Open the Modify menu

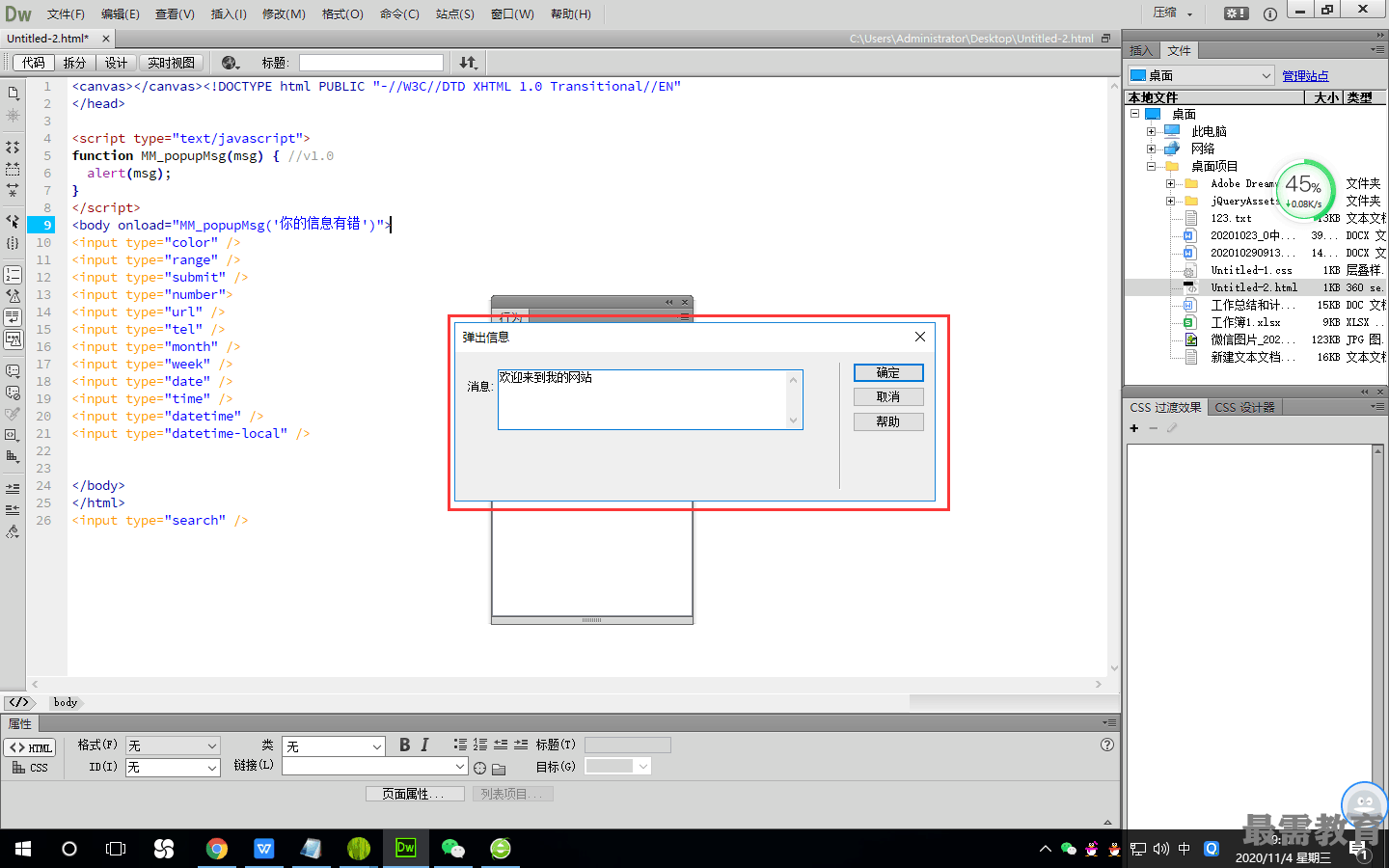[x=284, y=14]
